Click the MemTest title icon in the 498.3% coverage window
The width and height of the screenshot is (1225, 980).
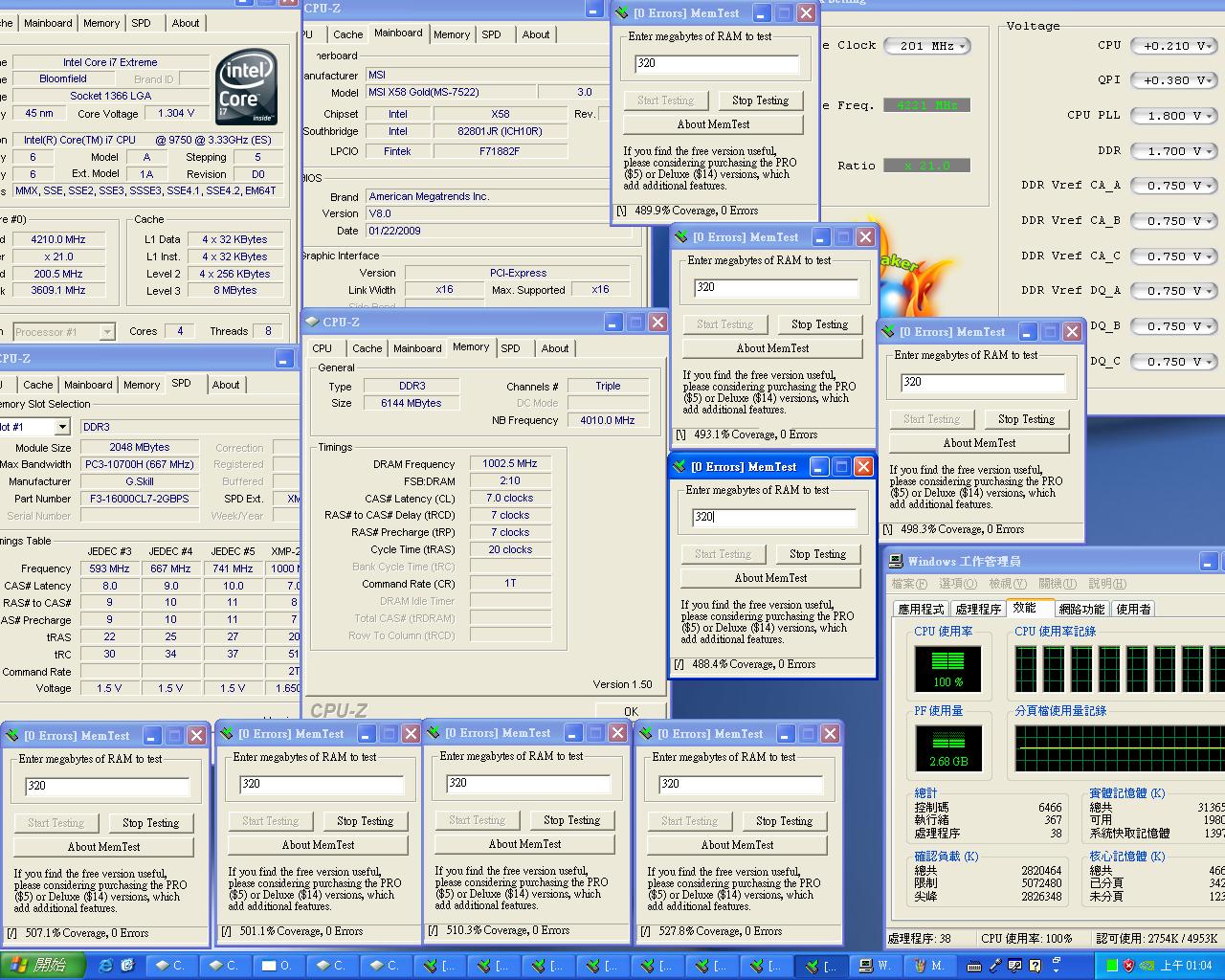888,332
